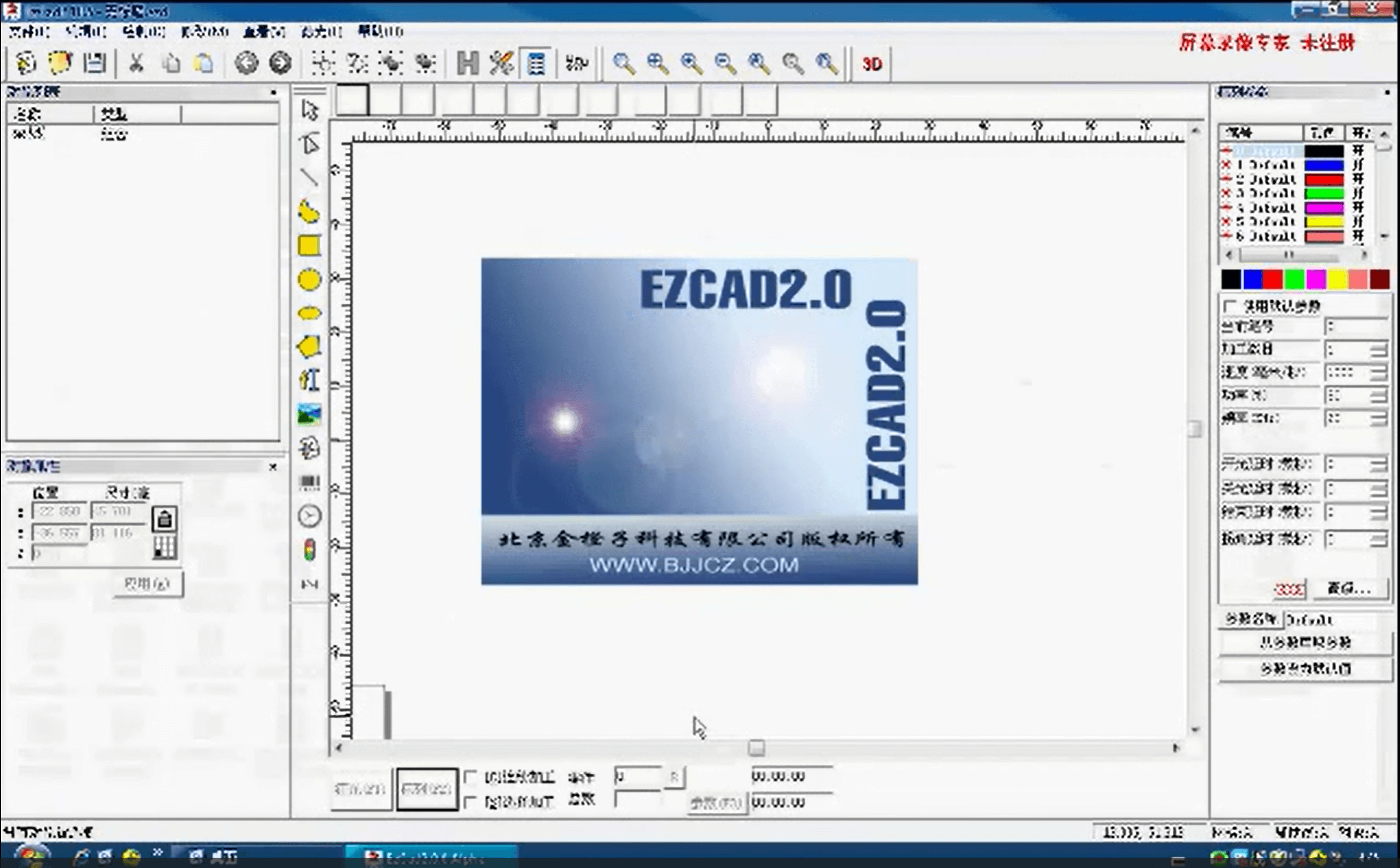Click the Paste clipboard icon
Viewport: 1400px width, 868px height.
[204, 63]
